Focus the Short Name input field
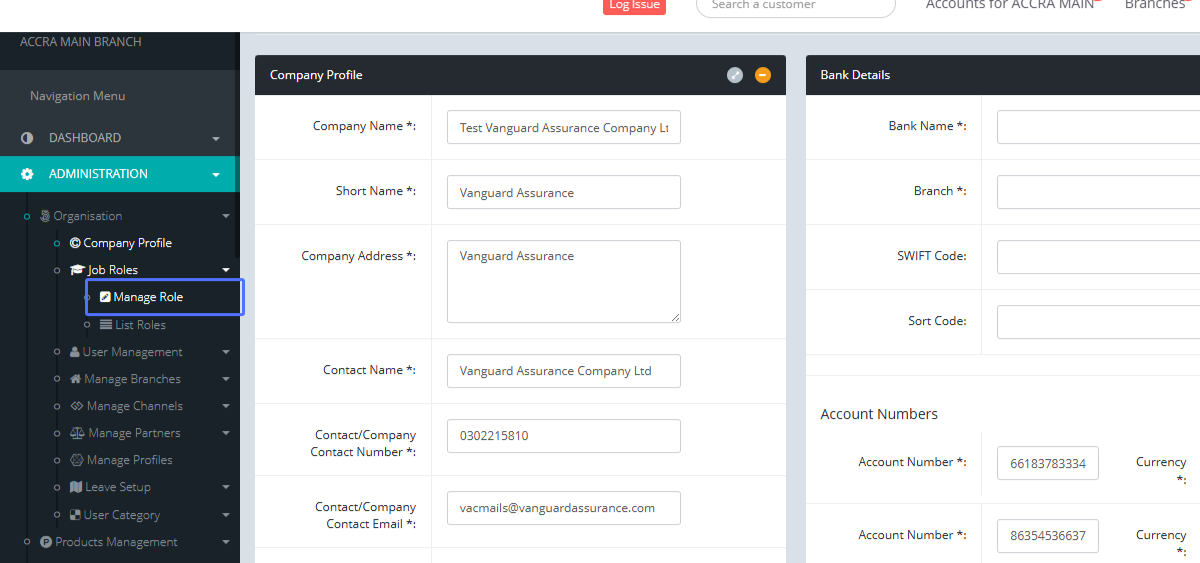The width and height of the screenshot is (1200, 563). pyautogui.click(x=563, y=192)
